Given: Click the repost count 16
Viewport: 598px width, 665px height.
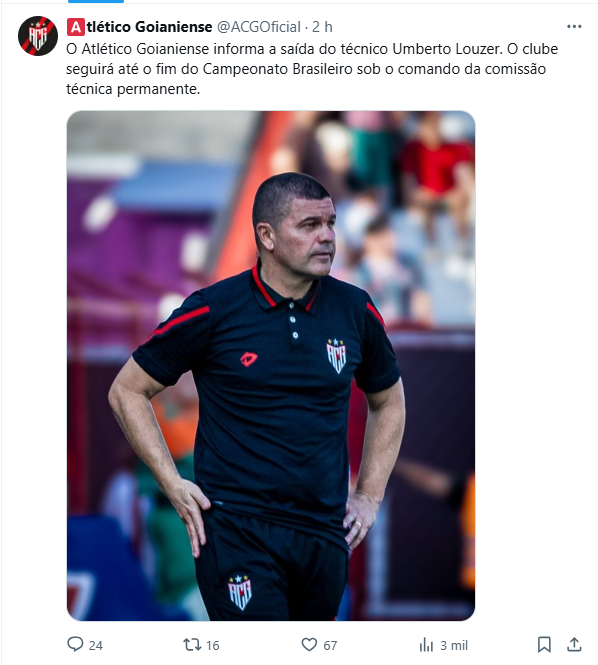Looking at the screenshot, I should tap(212, 645).
